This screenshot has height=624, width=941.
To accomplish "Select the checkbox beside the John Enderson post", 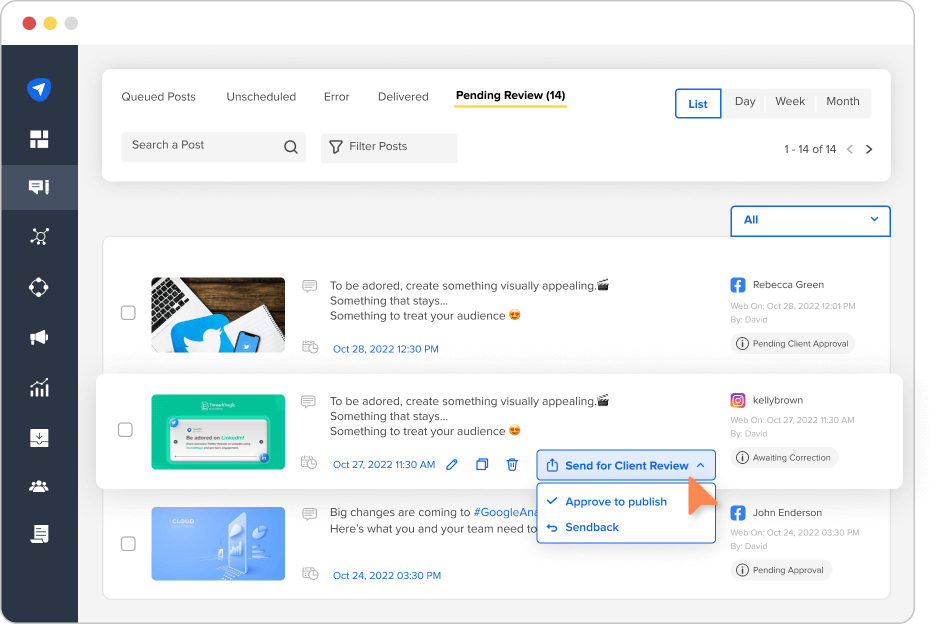I will pyautogui.click(x=128, y=544).
